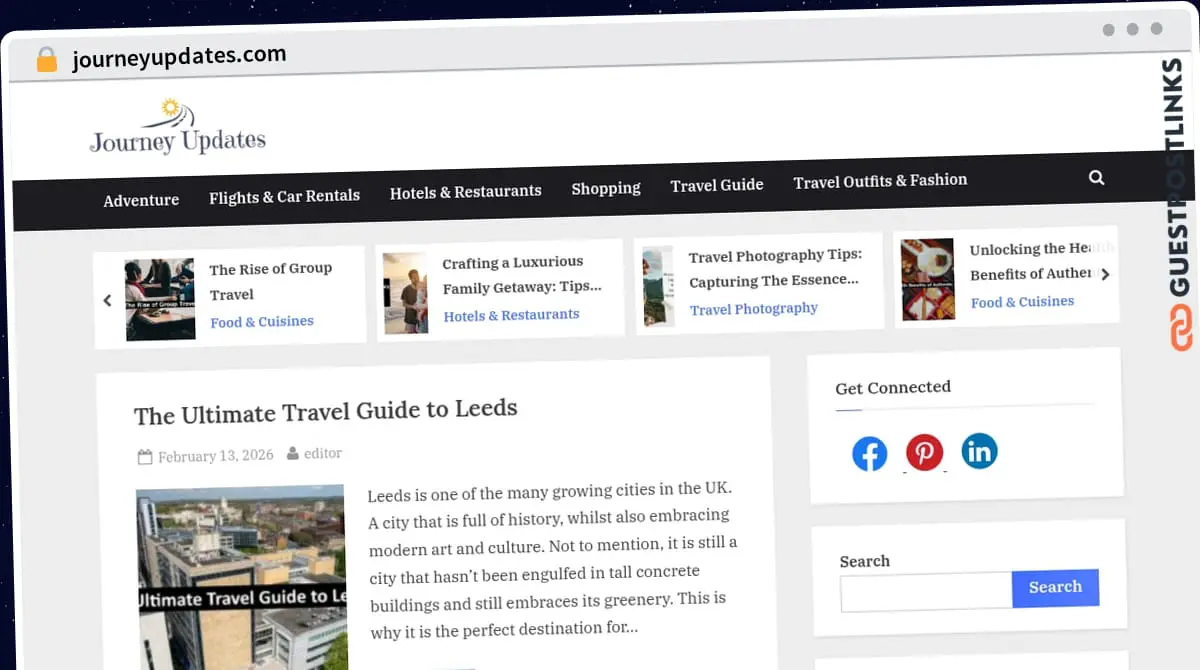Open Travel Photography category link
The height and width of the screenshot is (670, 1200).
click(754, 309)
